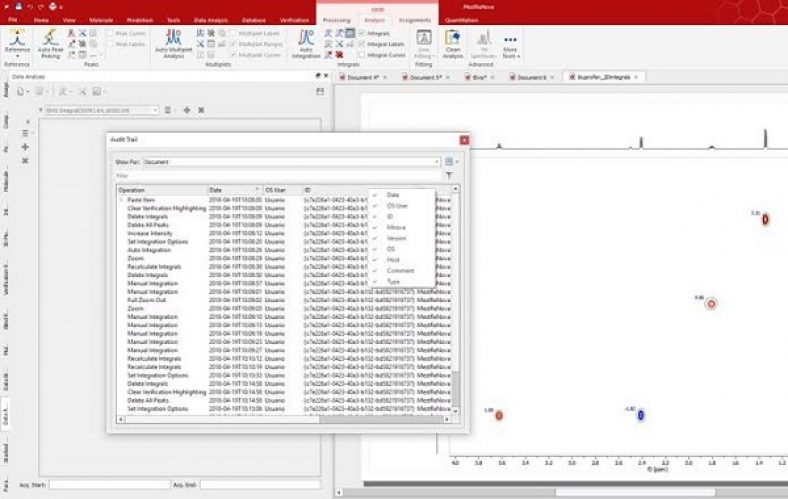
Task: Expand the Paste Item row in Audit Trail
Action: tap(121, 200)
